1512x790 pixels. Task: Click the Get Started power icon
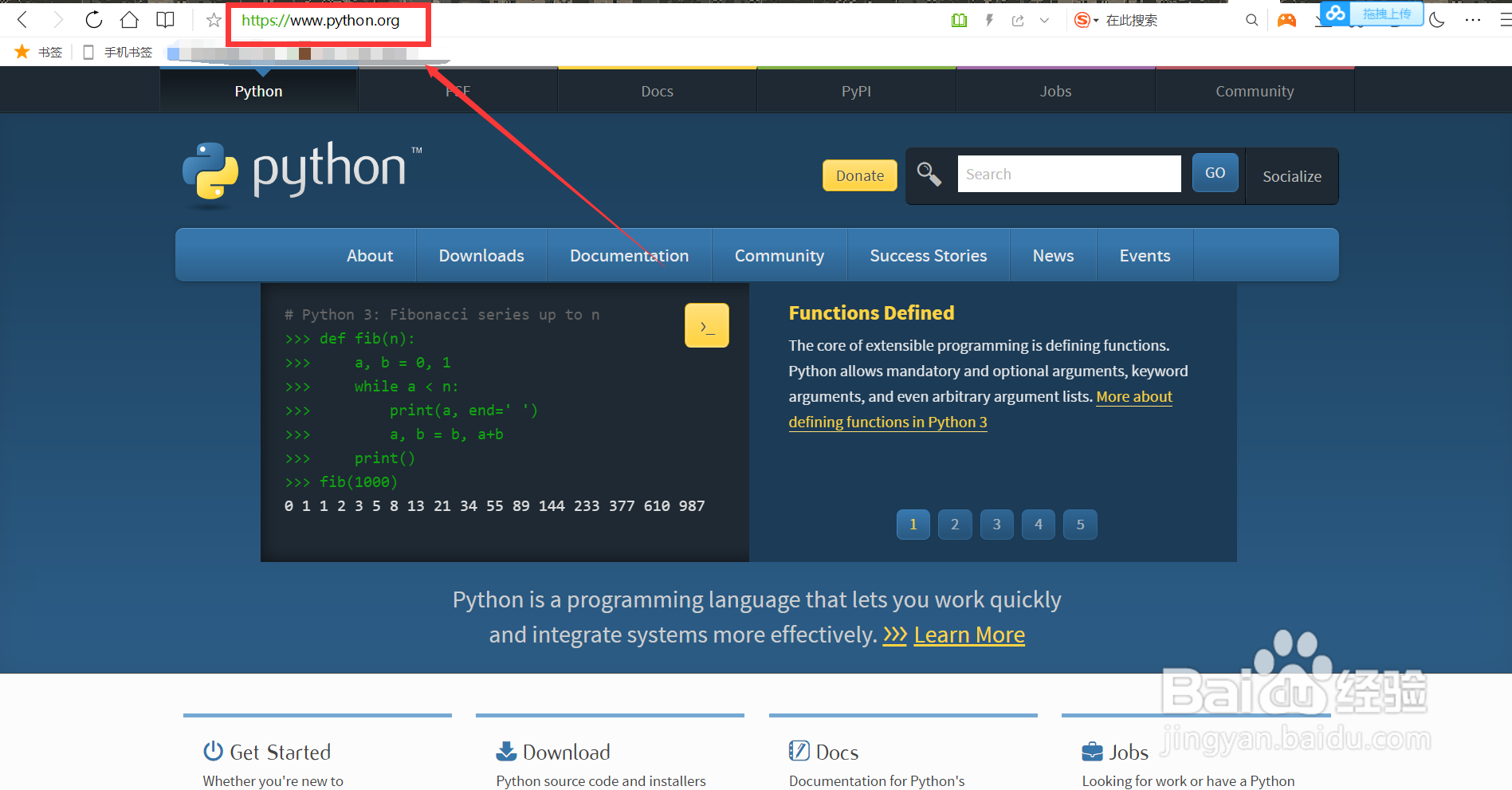point(213,751)
